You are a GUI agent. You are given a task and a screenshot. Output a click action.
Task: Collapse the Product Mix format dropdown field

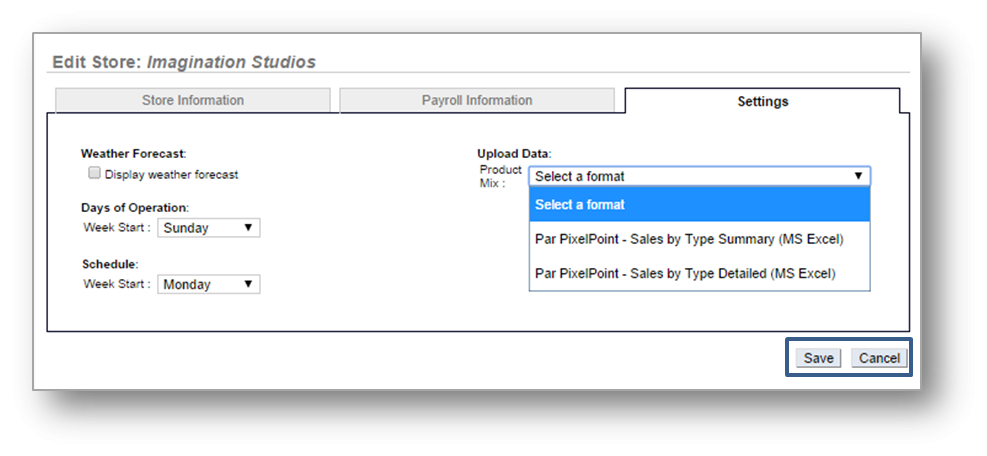tap(699, 177)
